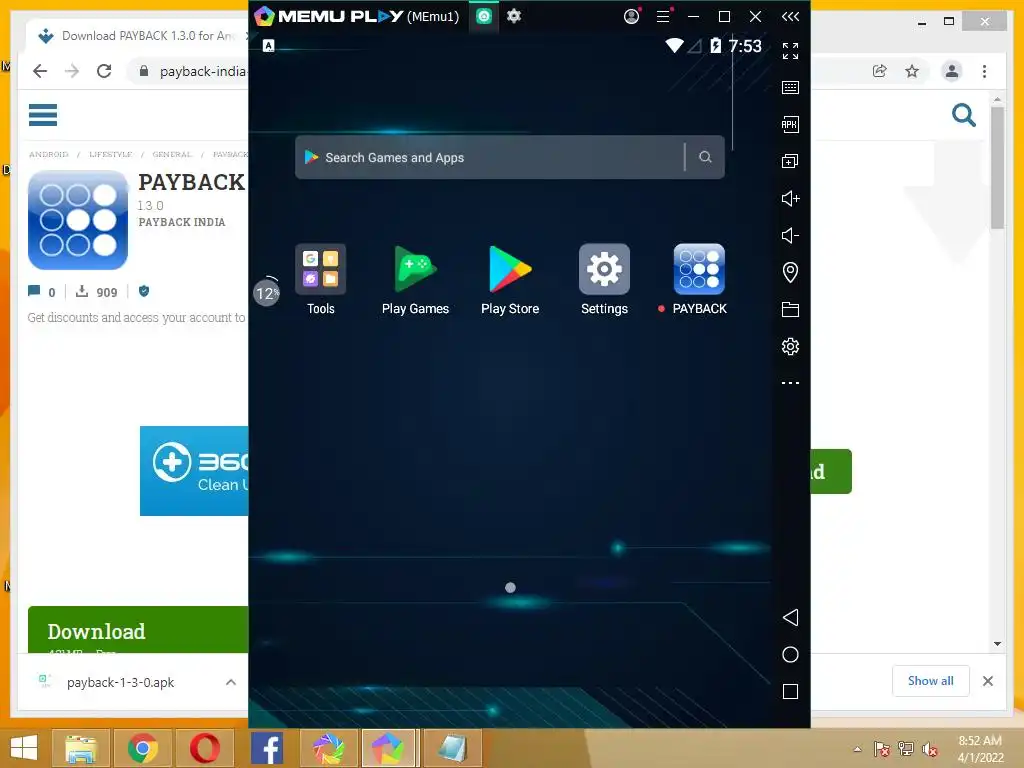
Task: Click MEmu fullscreen toggle icon
Action: coord(790,51)
